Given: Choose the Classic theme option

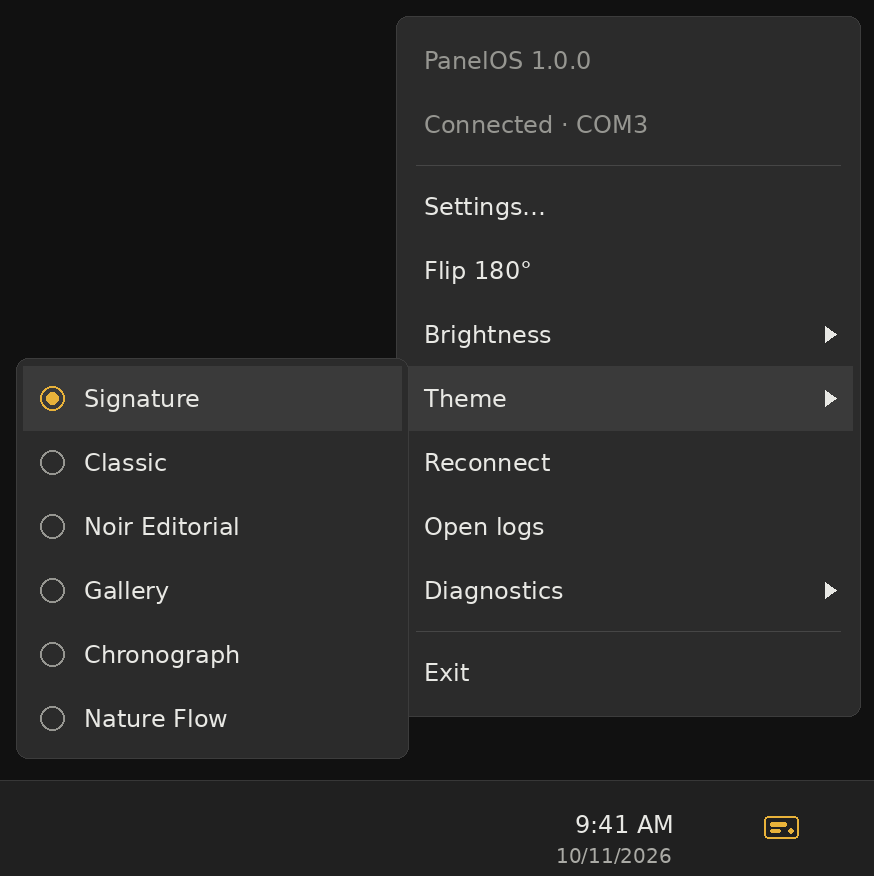Looking at the screenshot, I should pyautogui.click(x=212, y=463).
